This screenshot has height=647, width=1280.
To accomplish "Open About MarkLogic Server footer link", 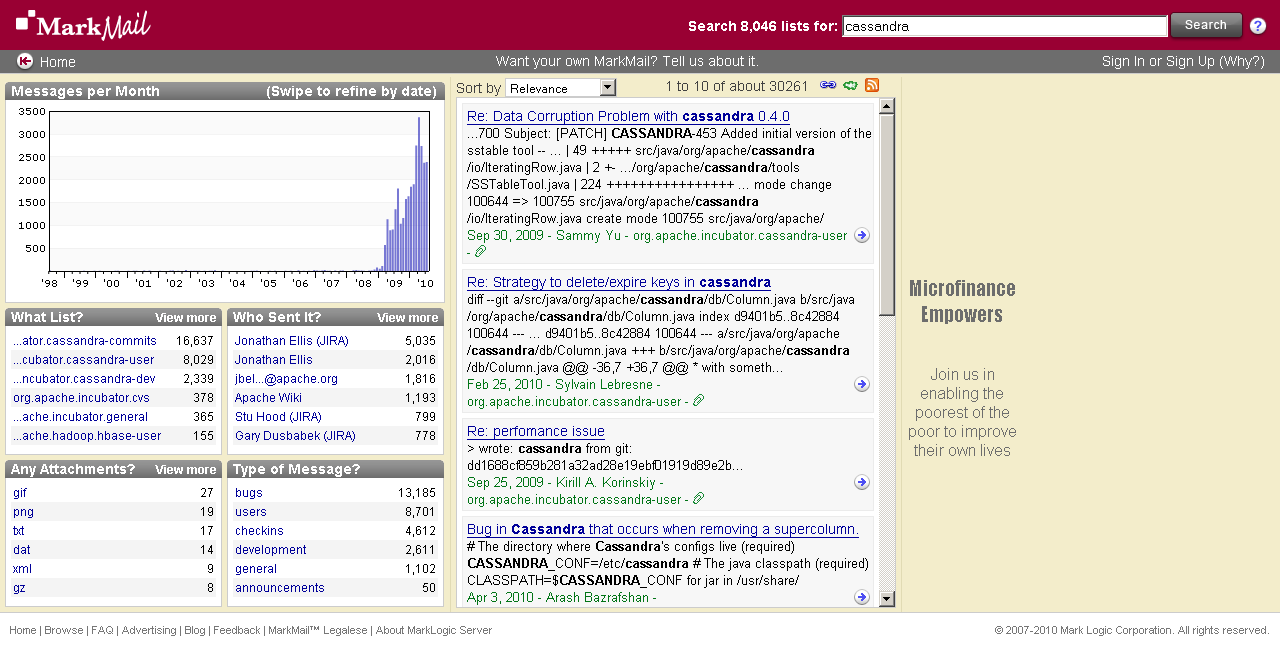I will 434,631.
